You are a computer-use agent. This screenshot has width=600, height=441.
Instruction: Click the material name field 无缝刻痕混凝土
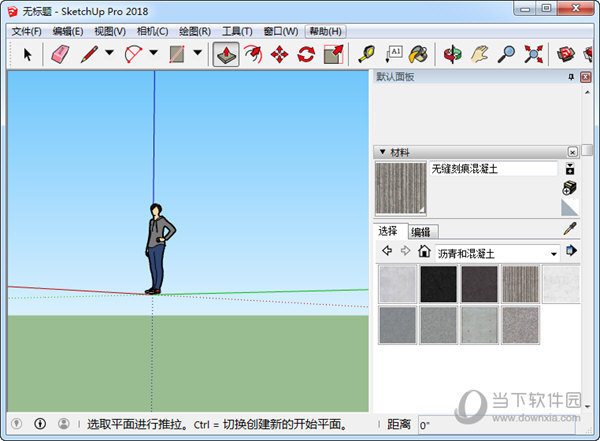(x=493, y=169)
